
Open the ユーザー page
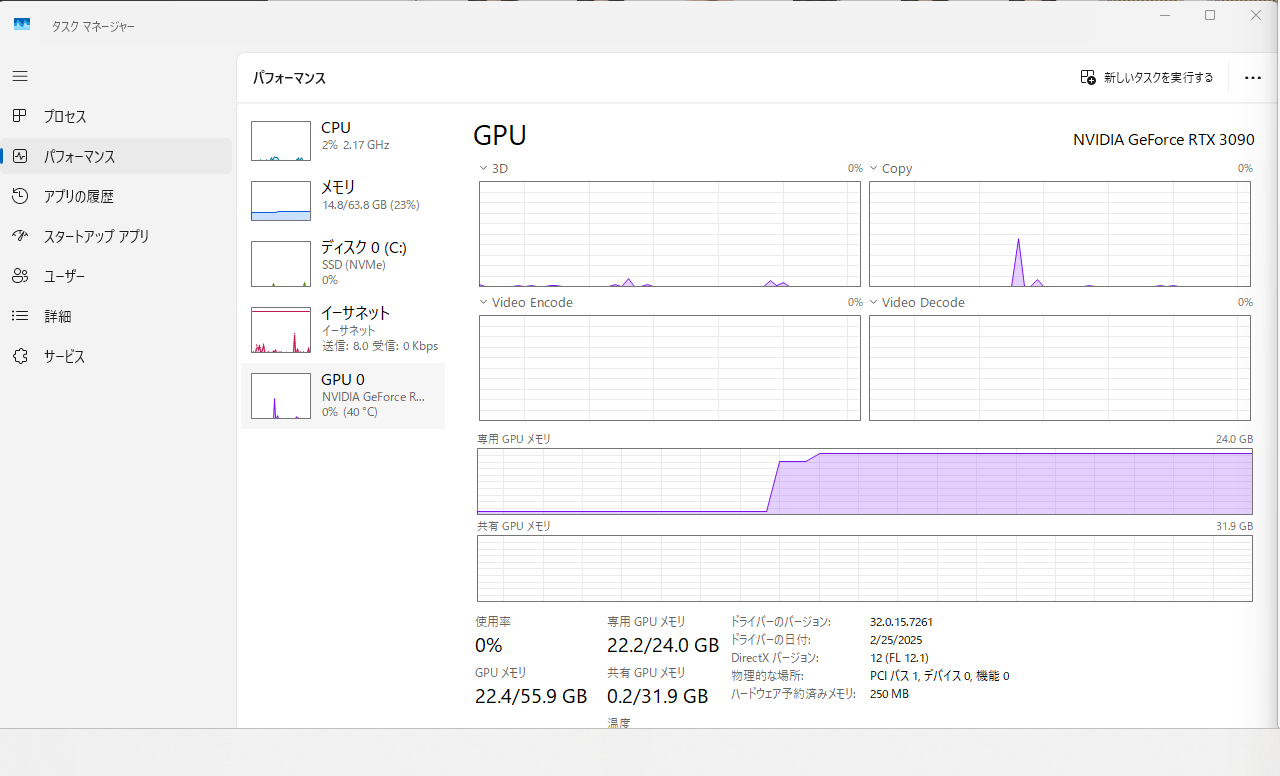116,276
